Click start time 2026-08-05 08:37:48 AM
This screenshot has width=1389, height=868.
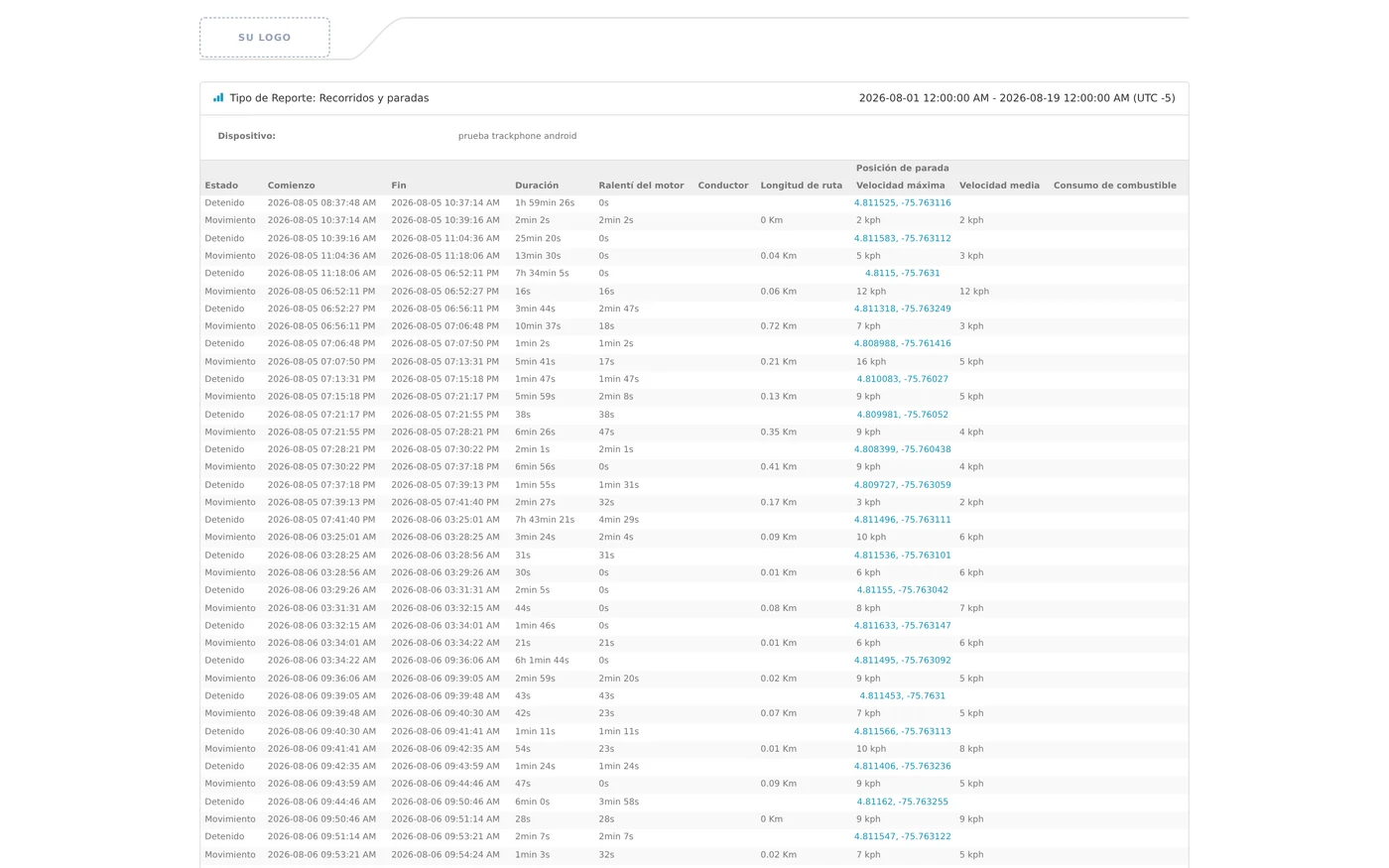point(321,203)
